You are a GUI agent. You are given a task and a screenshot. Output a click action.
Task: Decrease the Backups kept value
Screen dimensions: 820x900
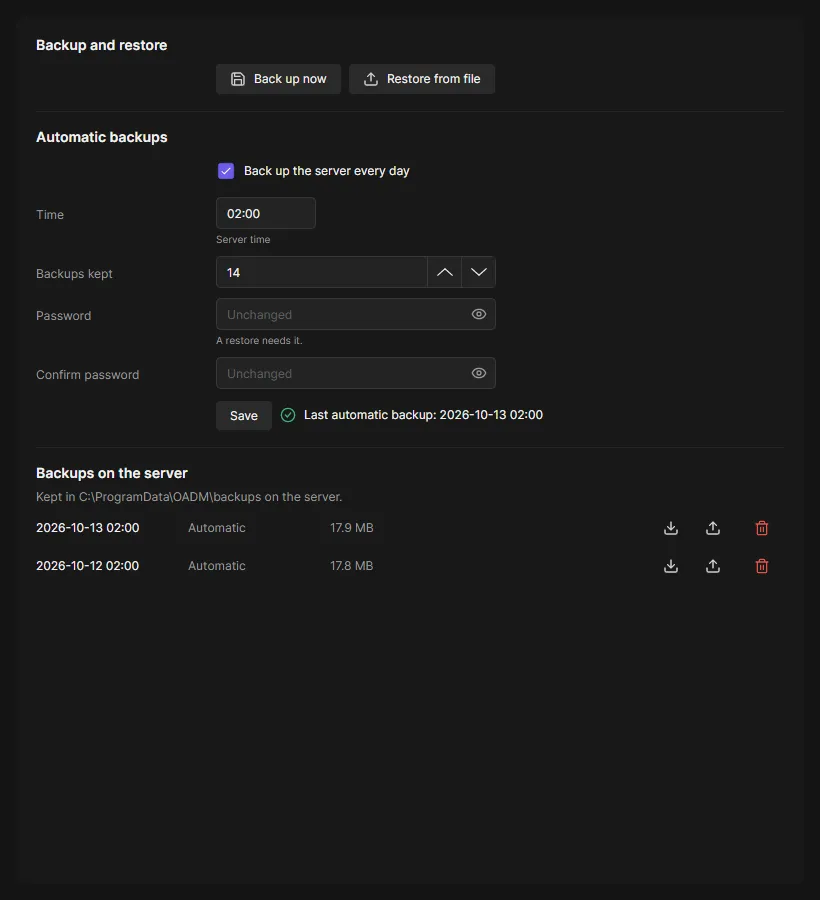click(479, 272)
